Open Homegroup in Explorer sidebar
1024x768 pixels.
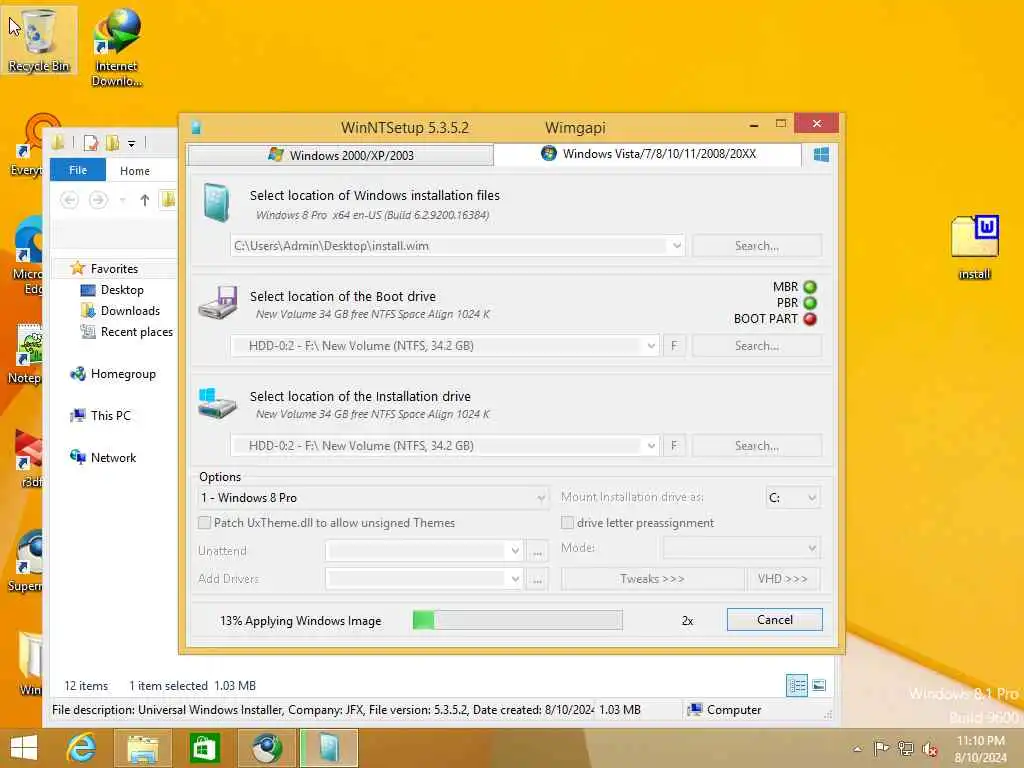(x=113, y=374)
